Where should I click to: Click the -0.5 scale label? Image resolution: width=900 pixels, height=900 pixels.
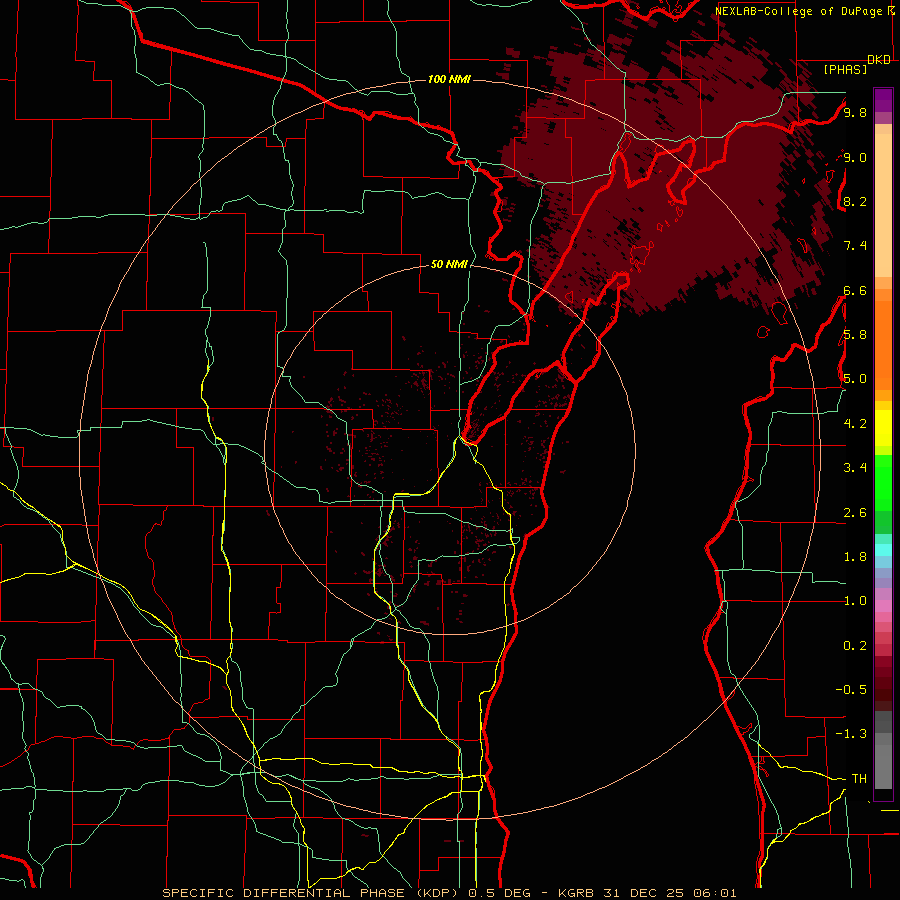point(851,689)
